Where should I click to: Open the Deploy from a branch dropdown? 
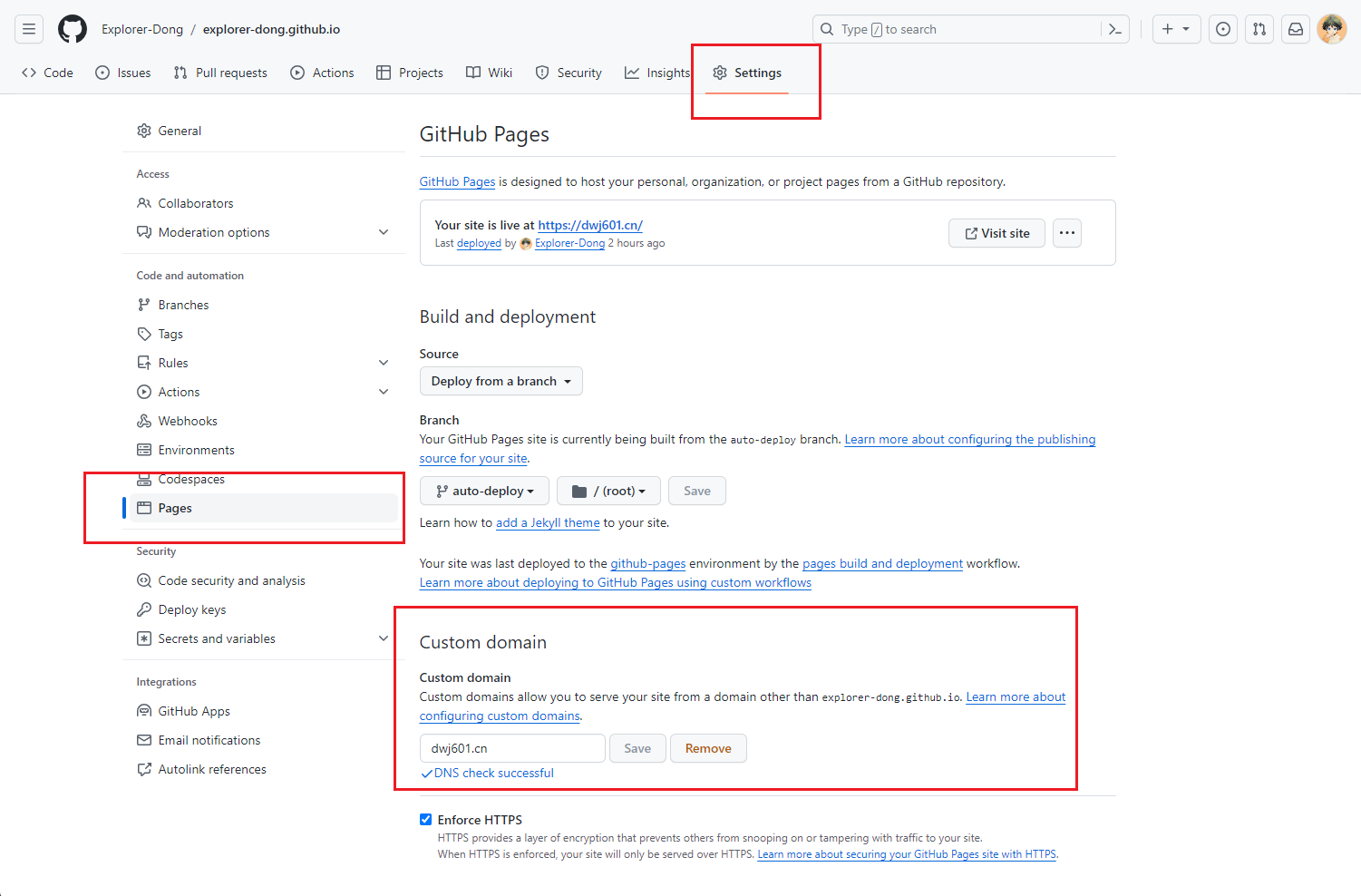pos(501,381)
